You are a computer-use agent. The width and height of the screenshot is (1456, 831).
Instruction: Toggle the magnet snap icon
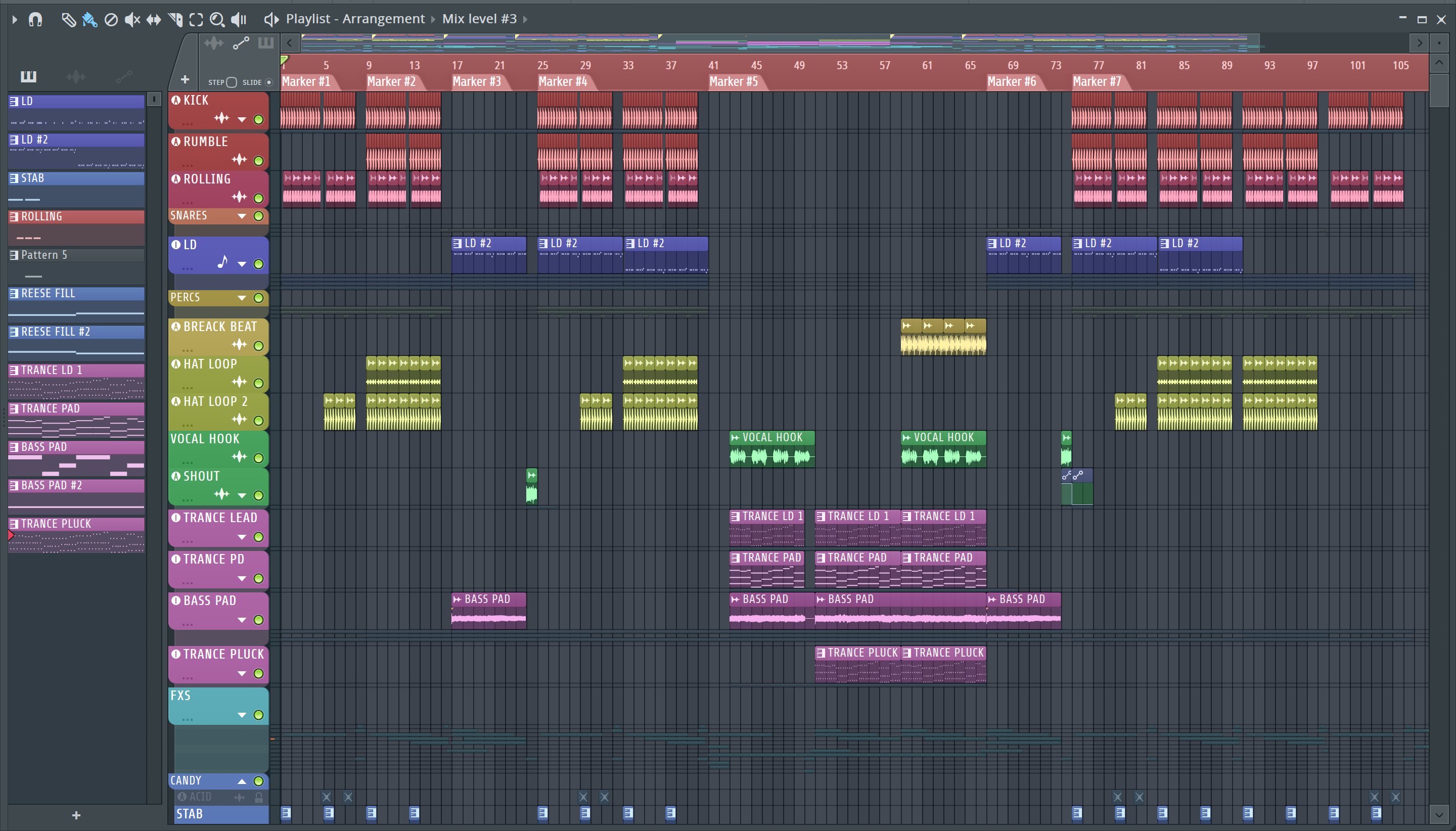tap(35, 19)
